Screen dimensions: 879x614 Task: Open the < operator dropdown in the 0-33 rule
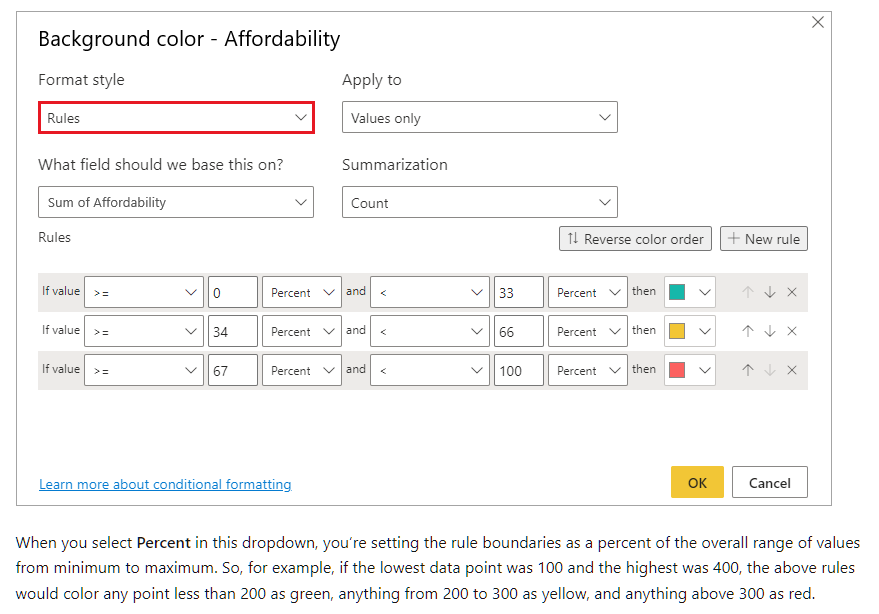click(430, 292)
